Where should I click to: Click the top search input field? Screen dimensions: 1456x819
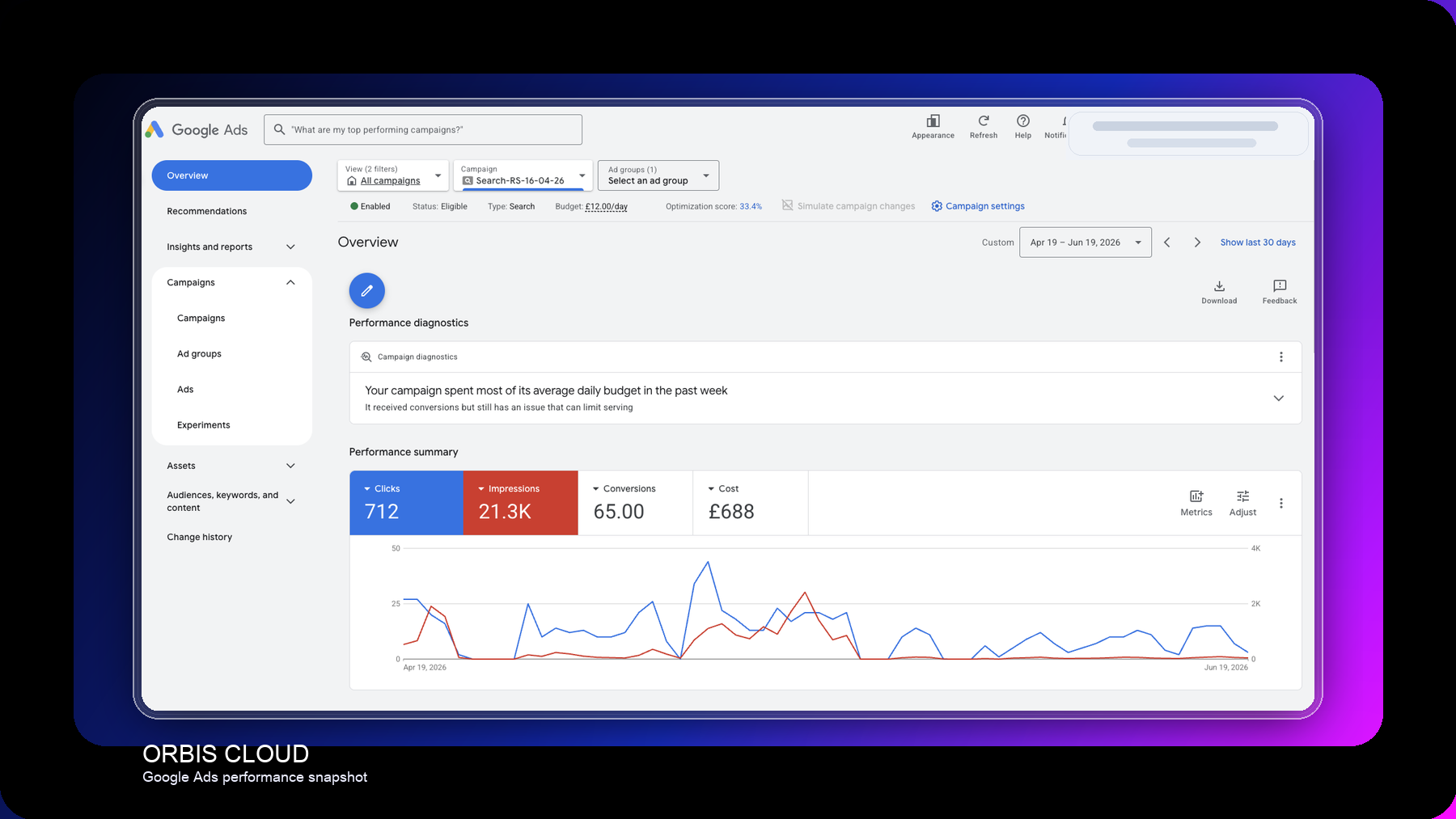pos(423,129)
